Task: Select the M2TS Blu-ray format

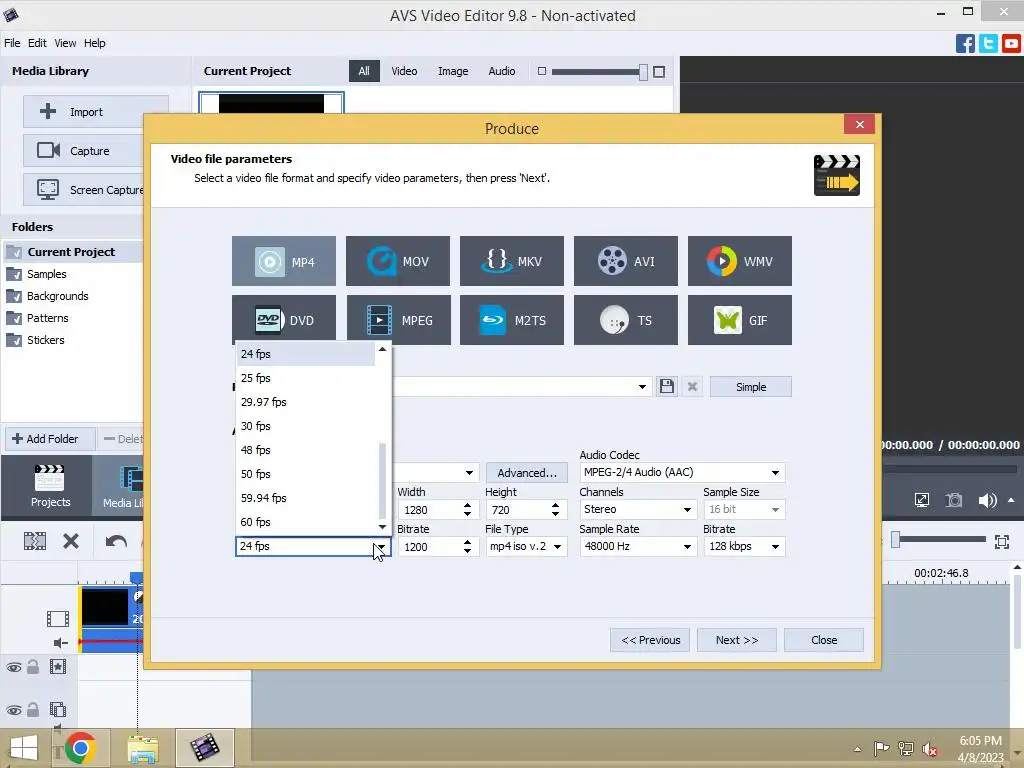Action: [x=511, y=320]
